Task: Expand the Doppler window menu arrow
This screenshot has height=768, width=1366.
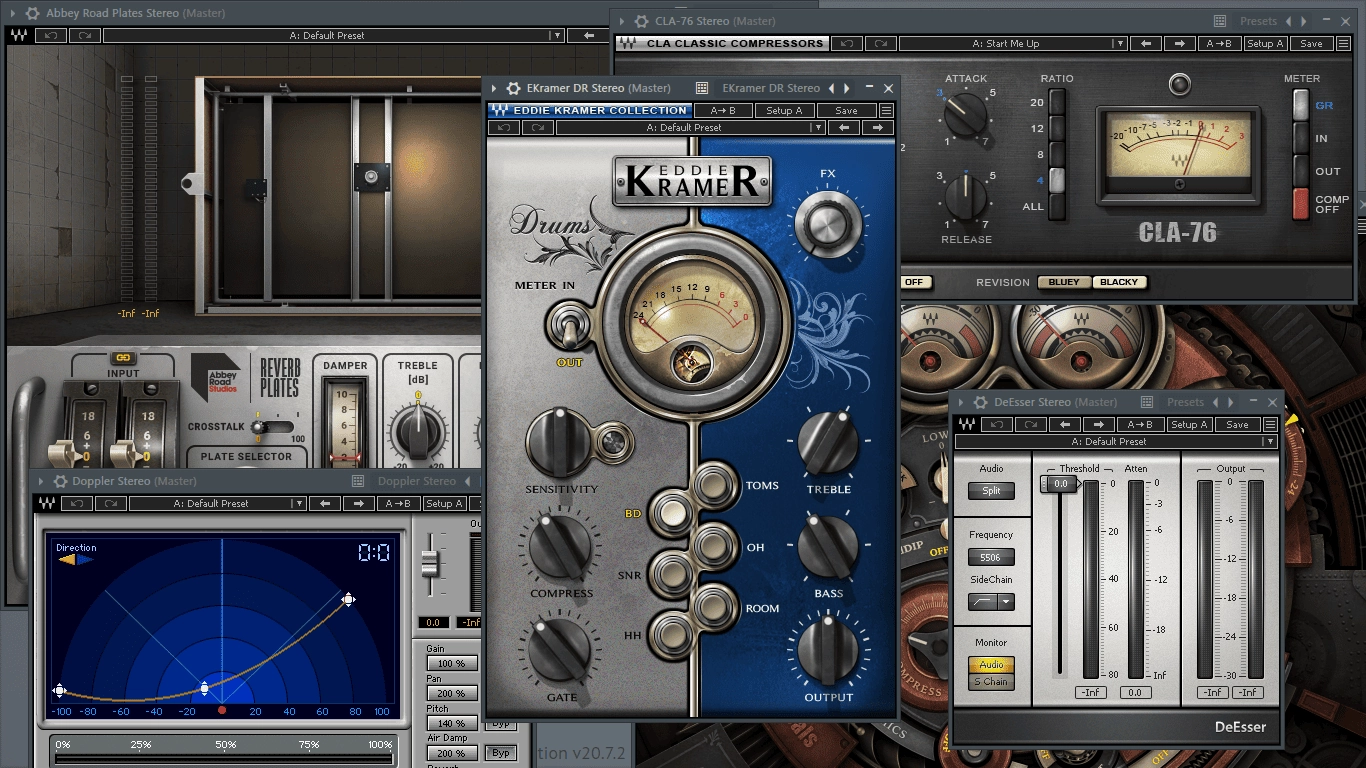Action: [x=42, y=481]
